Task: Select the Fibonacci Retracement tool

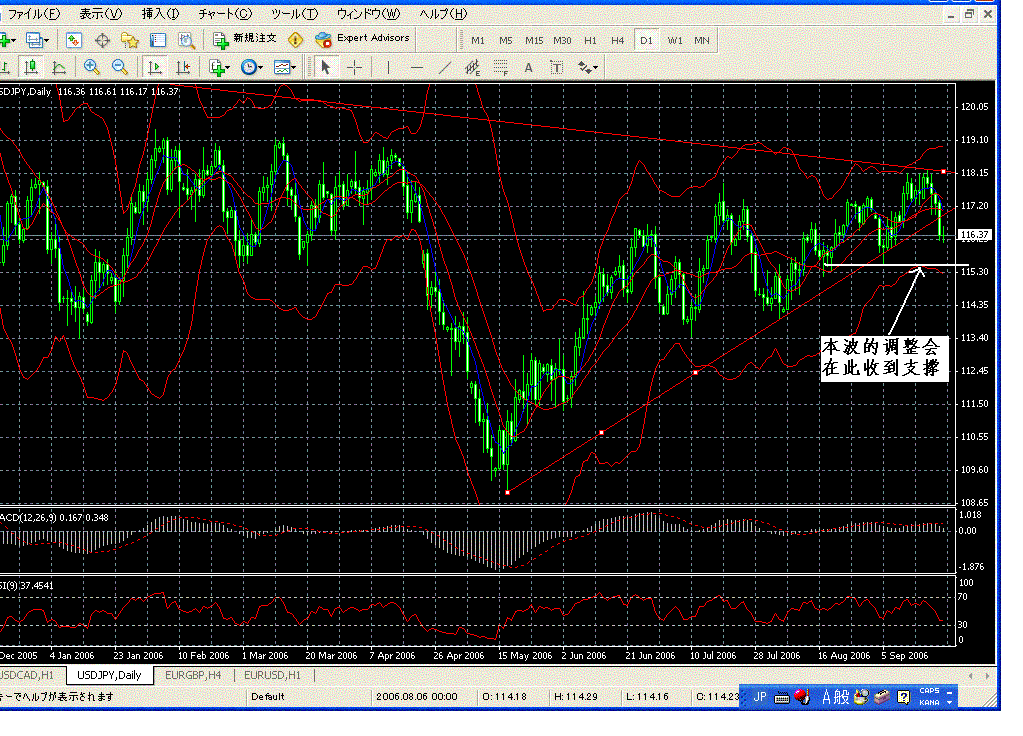Action: [x=500, y=67]
